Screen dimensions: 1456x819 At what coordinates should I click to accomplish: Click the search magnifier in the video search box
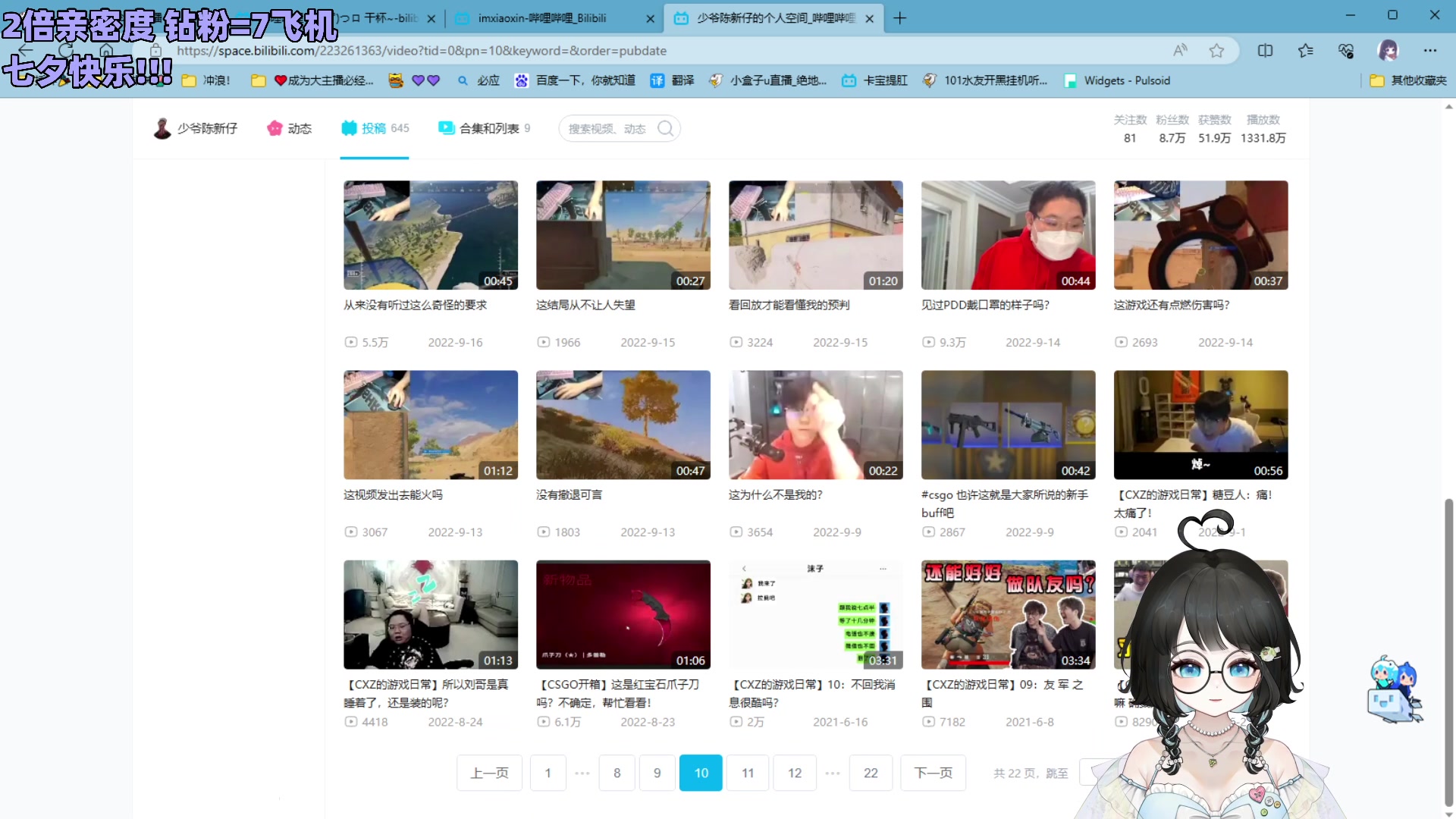coord(665,128)
